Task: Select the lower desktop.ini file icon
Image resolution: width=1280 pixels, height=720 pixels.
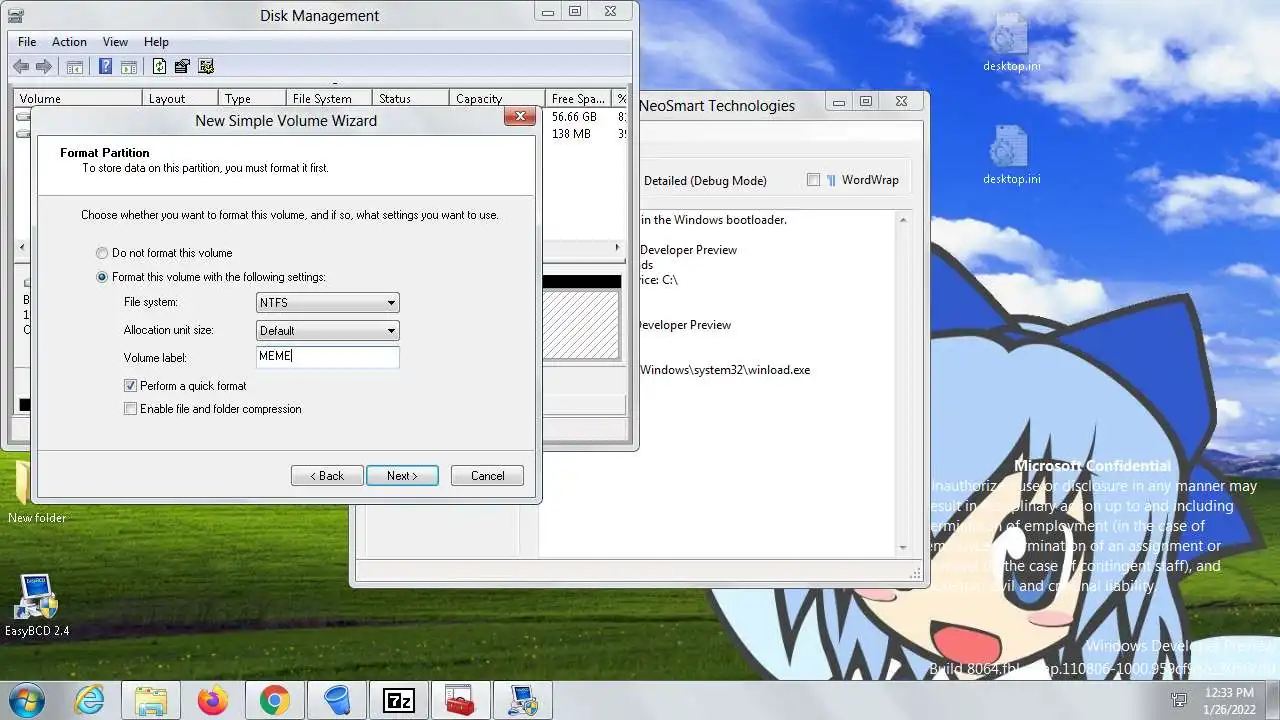Action: pyautogui.click(x=1011, y=156)
